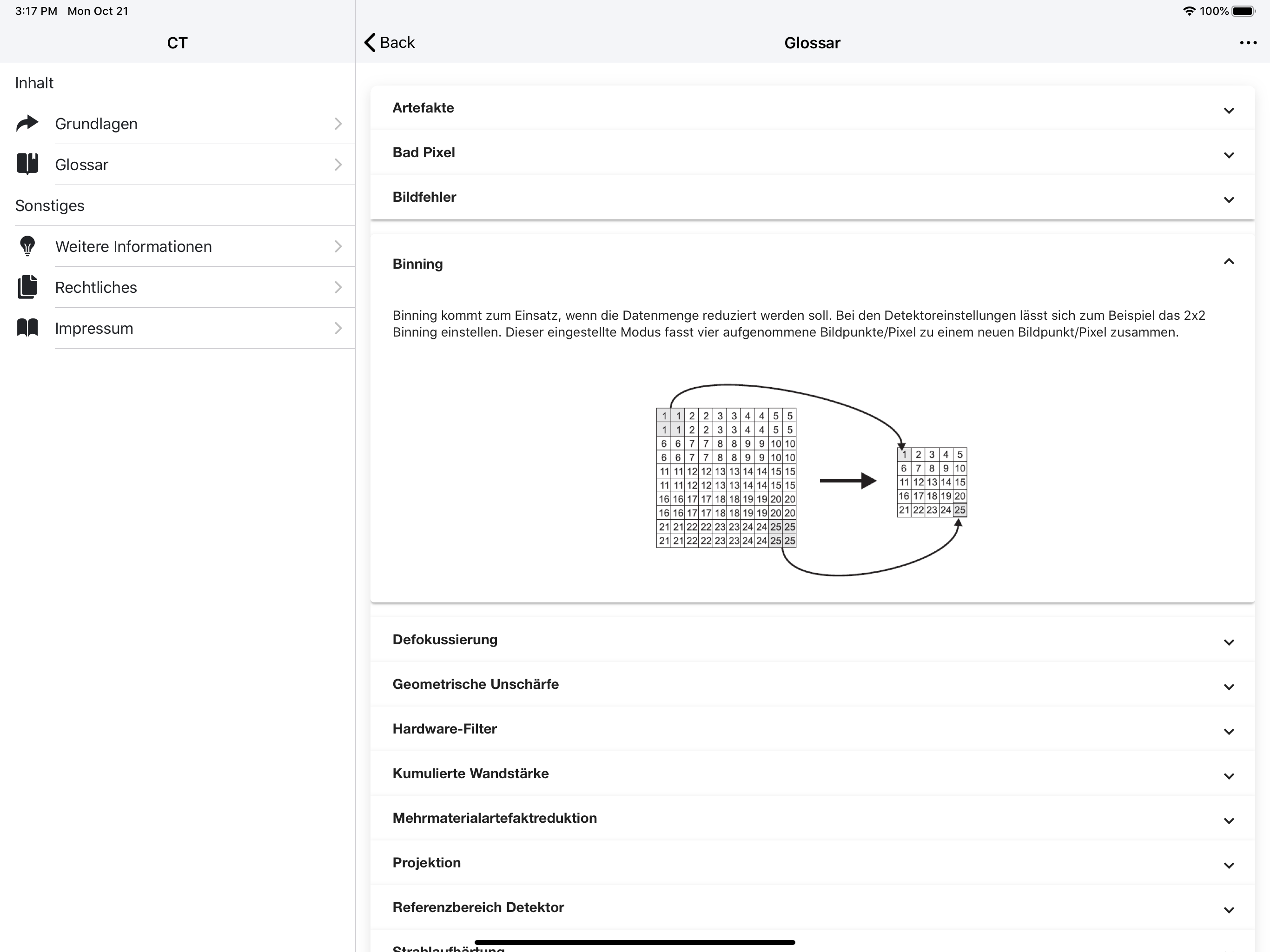Click the Projektion heading text
This screenshot has height=952, width=1270.
(x=427, y=862)
